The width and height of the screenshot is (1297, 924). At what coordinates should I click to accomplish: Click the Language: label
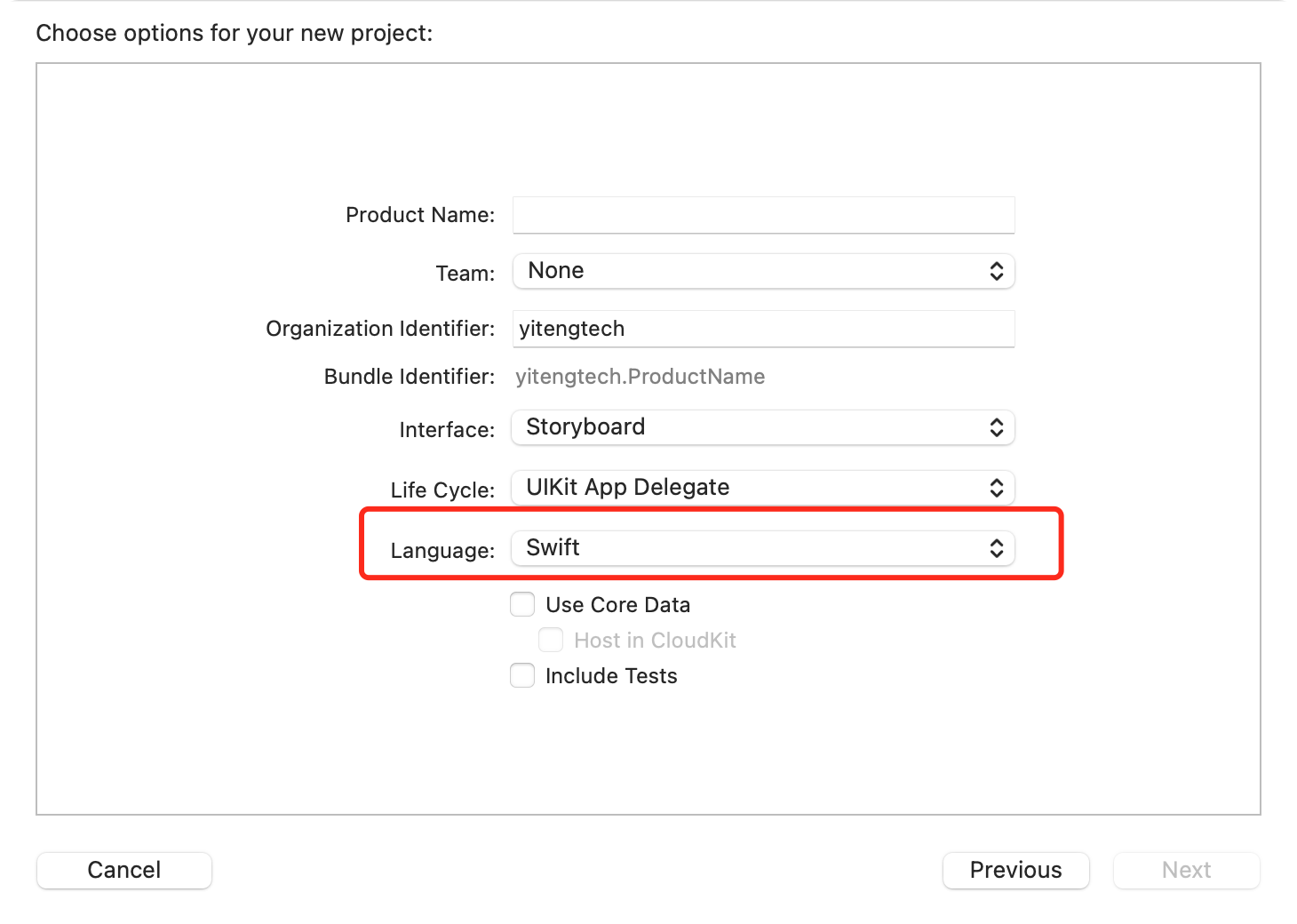pyautogui.click(x=442, y=551)
